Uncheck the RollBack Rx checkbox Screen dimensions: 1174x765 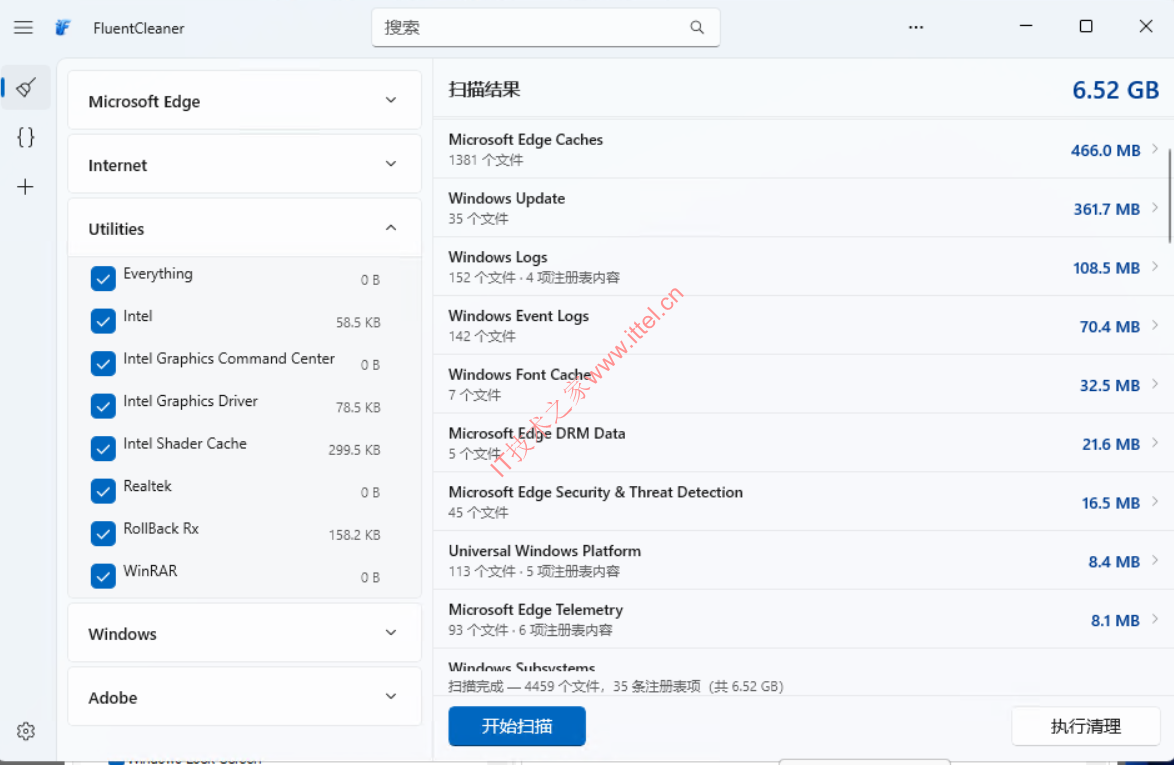coord(103,534)
